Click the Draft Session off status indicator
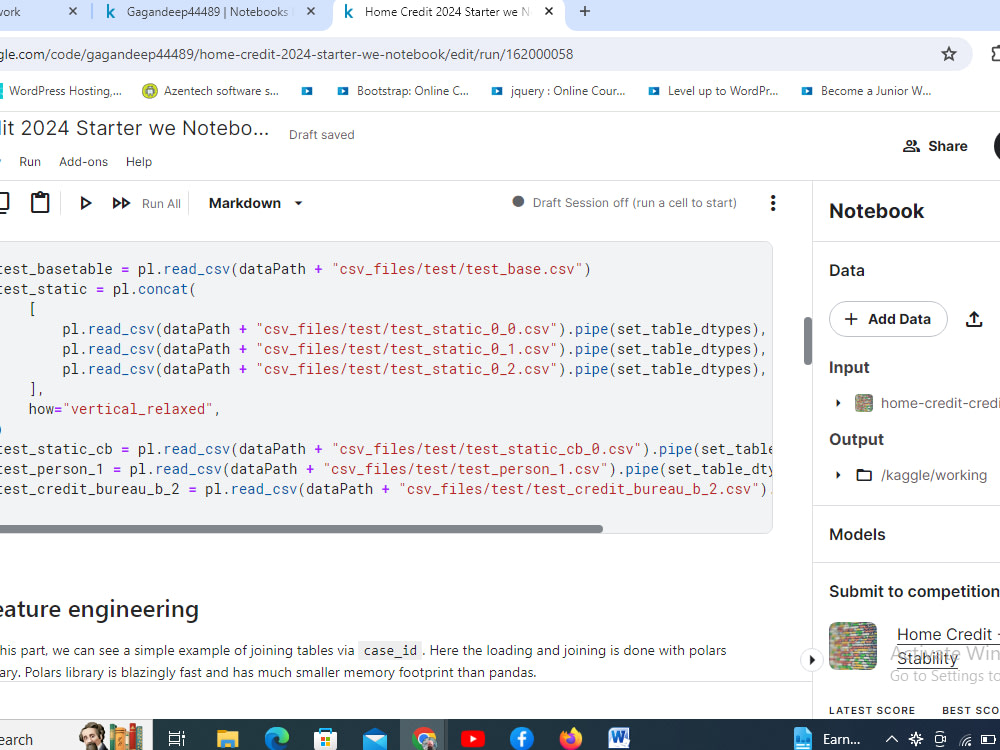 [x=625, y=203]
